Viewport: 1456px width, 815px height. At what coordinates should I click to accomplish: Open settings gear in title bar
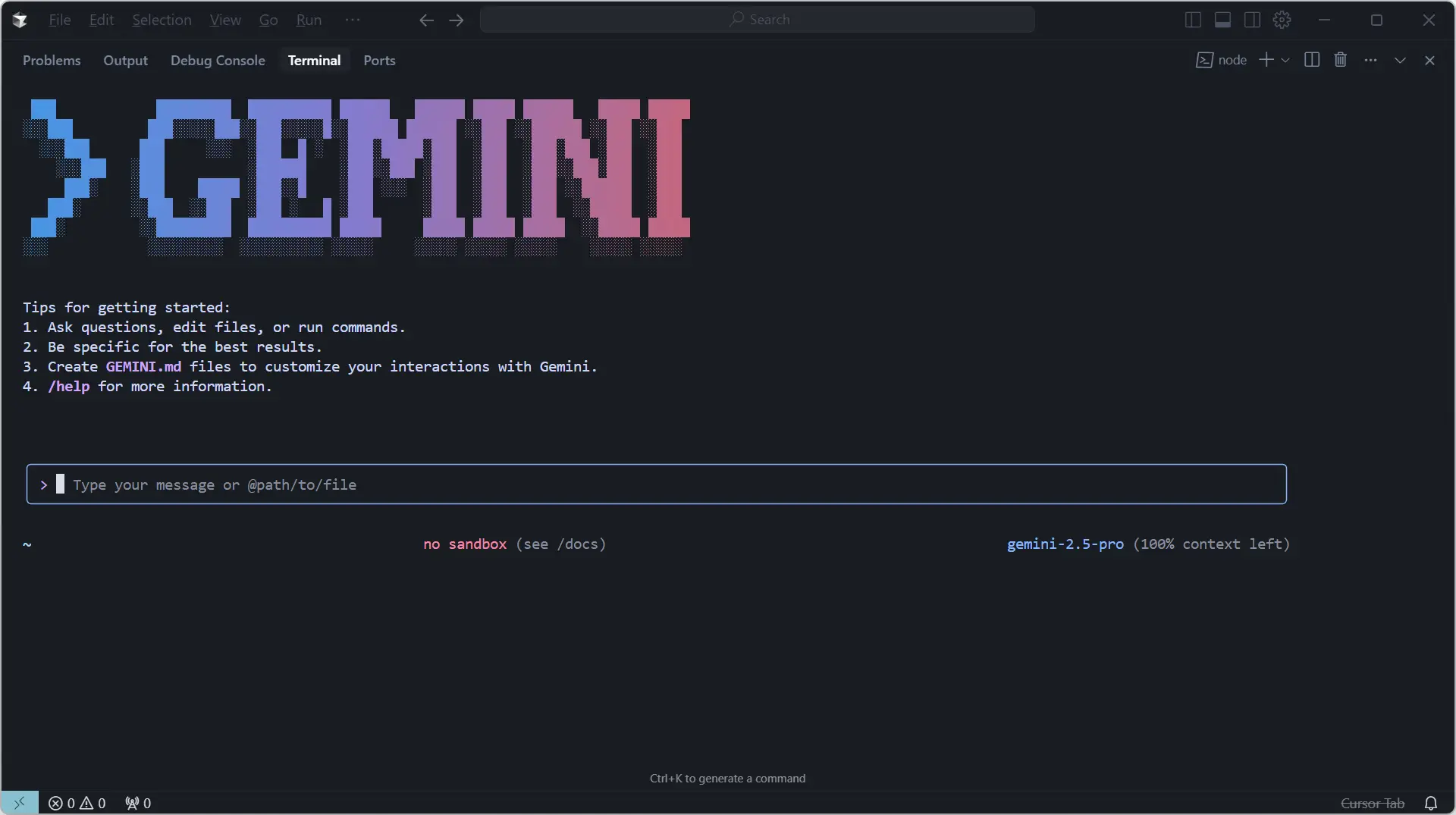1282,20
